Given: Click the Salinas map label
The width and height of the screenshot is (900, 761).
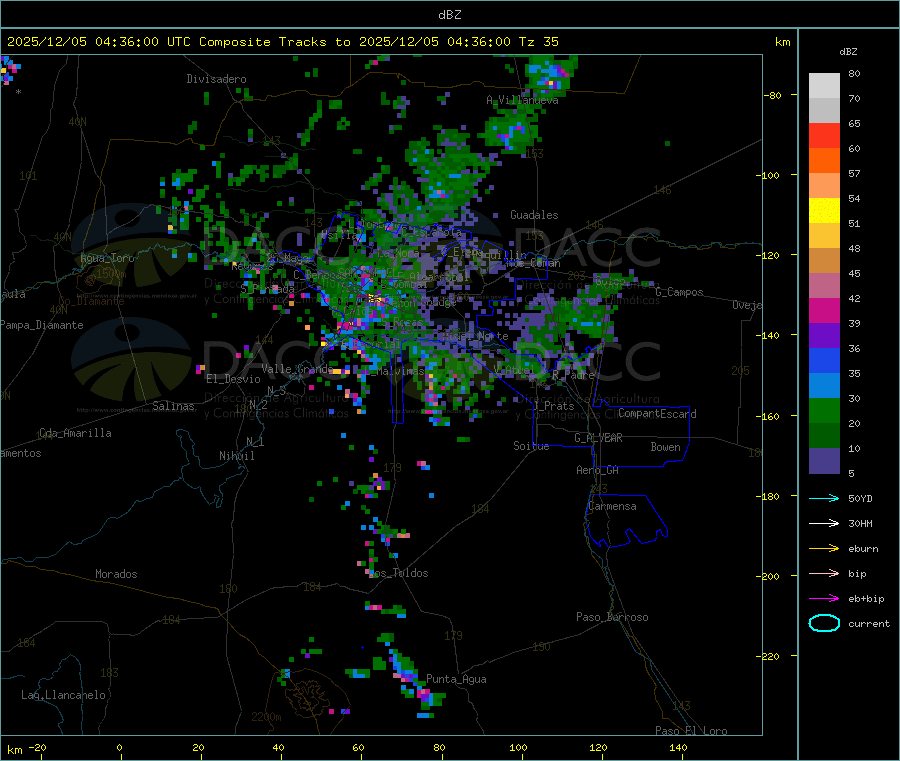Looking at the screenshot, I should coord(173,406).
